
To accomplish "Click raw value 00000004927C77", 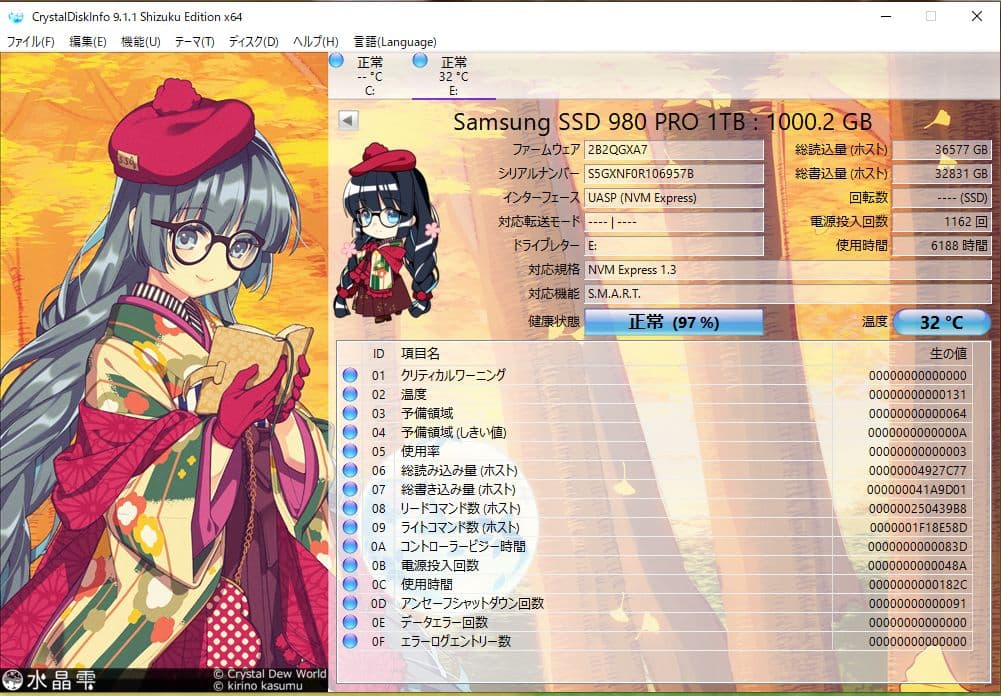I will coord(917,471).
